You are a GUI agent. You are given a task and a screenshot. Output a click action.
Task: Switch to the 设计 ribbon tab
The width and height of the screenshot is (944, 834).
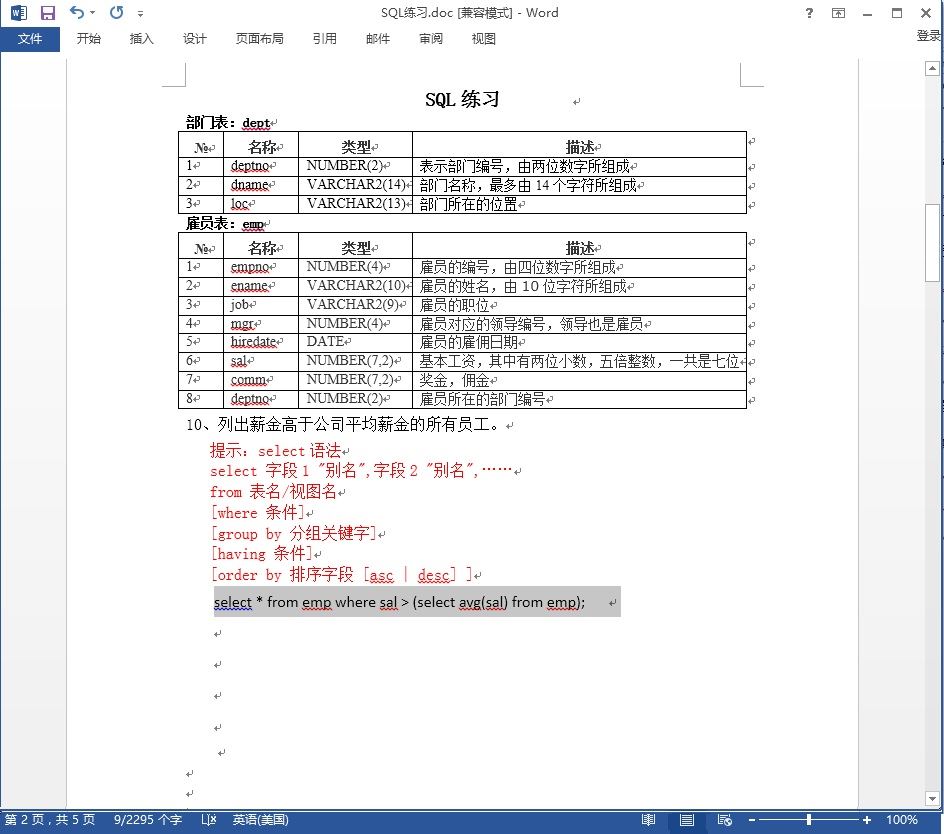pyautogui.click(x=194, y=39)
